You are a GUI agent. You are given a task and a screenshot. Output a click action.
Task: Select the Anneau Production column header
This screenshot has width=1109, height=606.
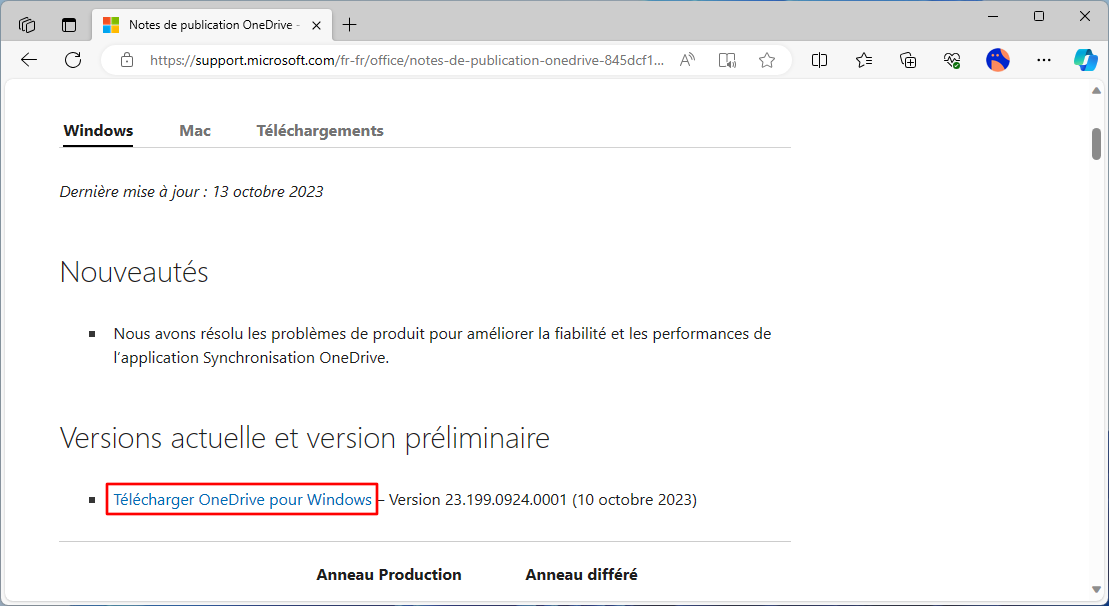pos(389,575)
